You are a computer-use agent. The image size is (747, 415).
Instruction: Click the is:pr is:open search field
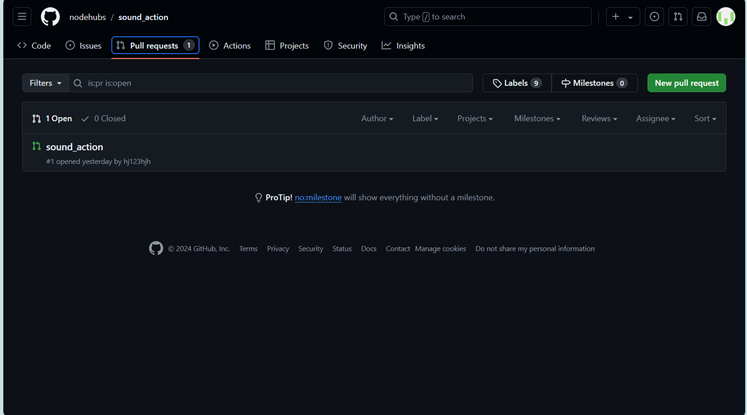(x=270, y=83)
